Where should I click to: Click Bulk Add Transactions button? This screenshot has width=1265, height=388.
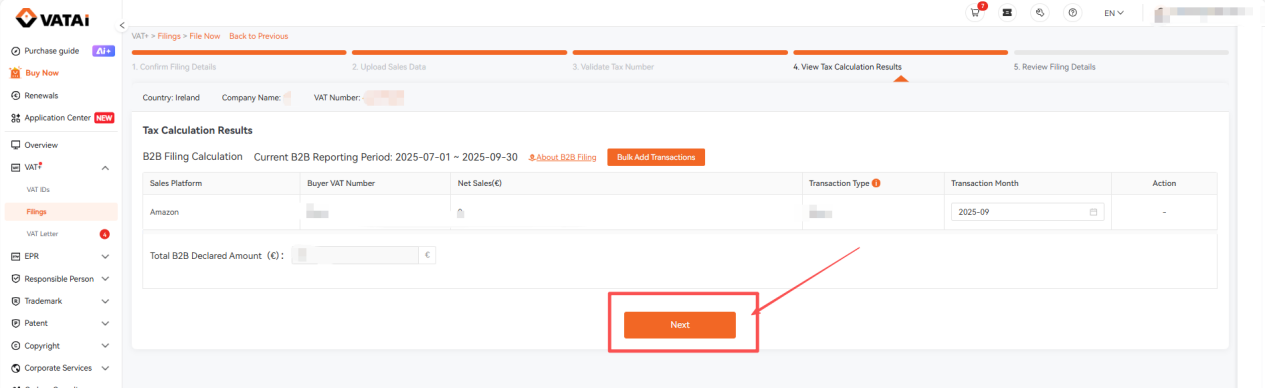pyautogui.click(x=656, y=157)
